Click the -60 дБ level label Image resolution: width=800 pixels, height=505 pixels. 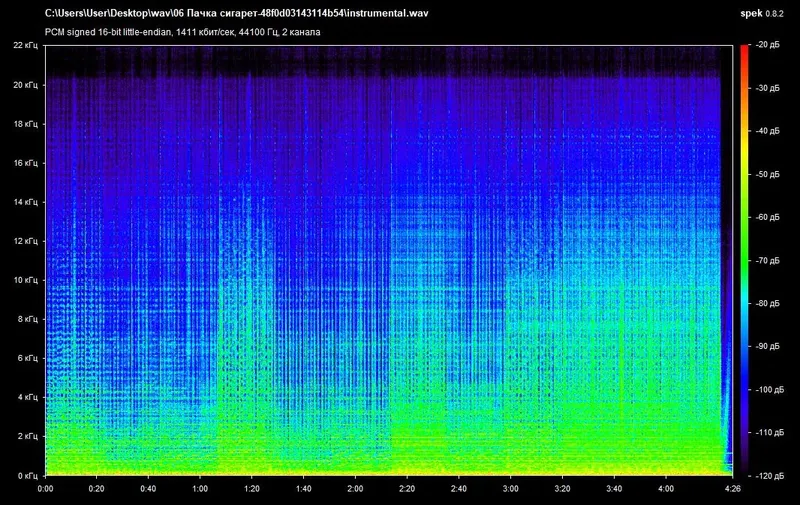point(767,217)
